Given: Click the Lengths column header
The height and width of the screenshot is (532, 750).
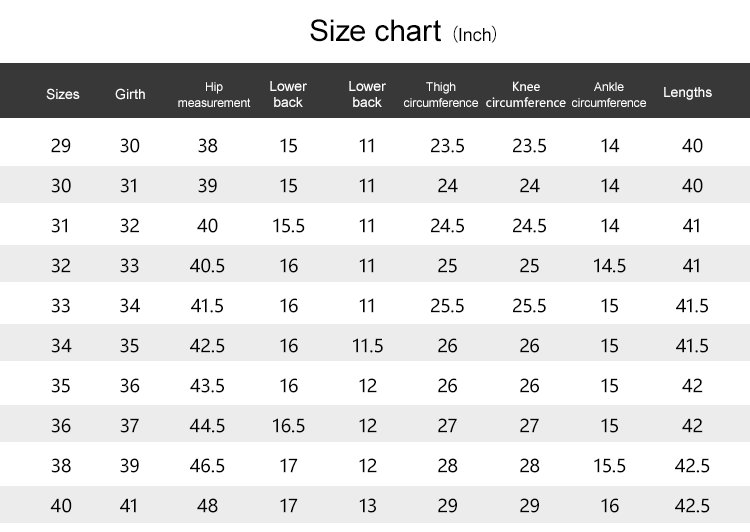Looking at the screenshot, I should (x=688, y=93).
